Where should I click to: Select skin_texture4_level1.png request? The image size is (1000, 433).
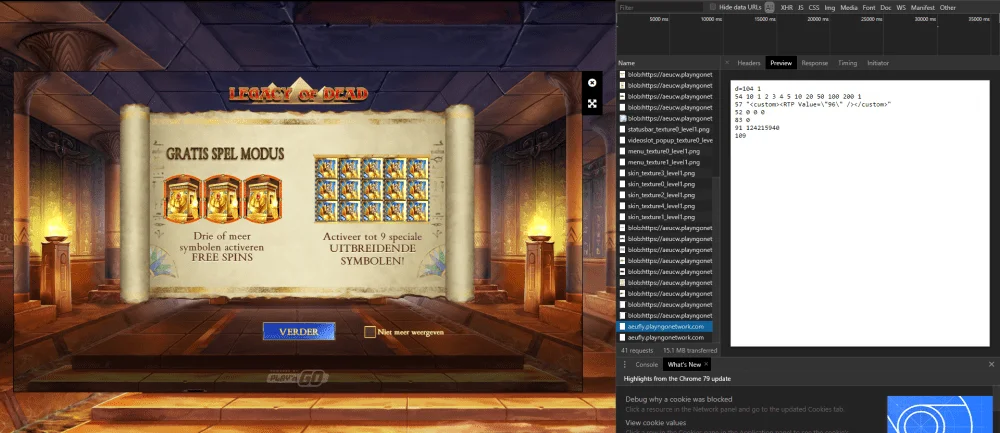tap(665, 206)
